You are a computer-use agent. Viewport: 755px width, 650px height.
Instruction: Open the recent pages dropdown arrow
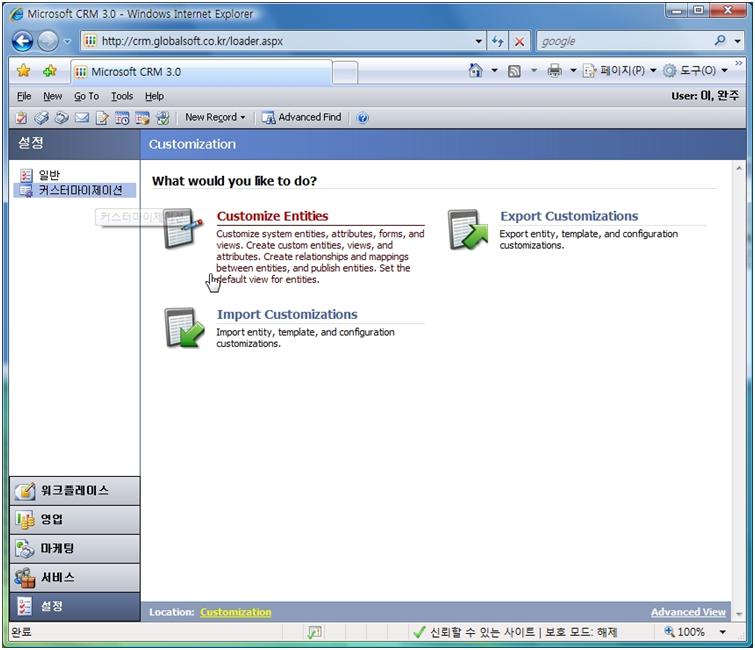click(67, 41)
